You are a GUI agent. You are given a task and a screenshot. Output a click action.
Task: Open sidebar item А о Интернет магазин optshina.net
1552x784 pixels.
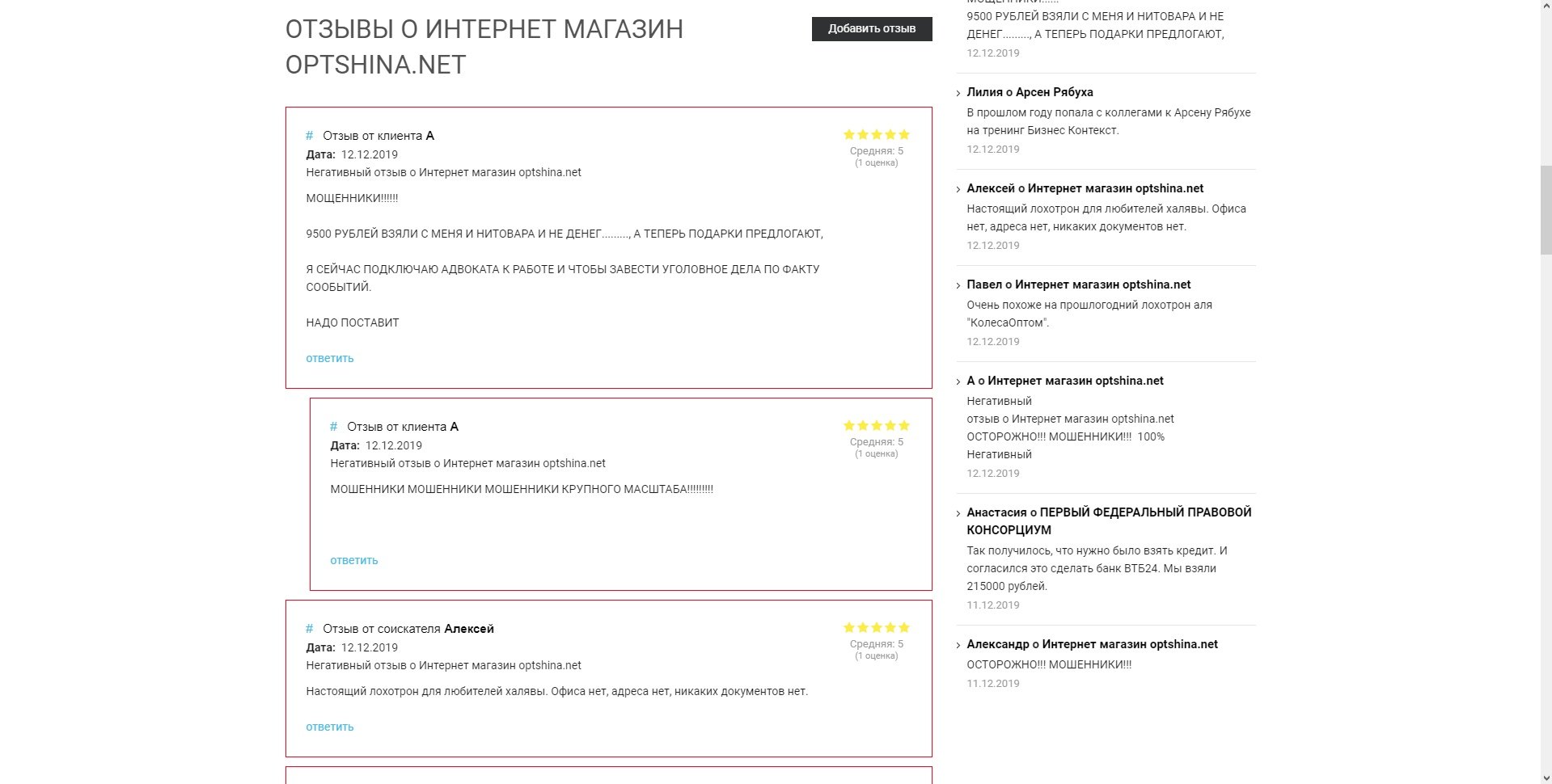1064,381
